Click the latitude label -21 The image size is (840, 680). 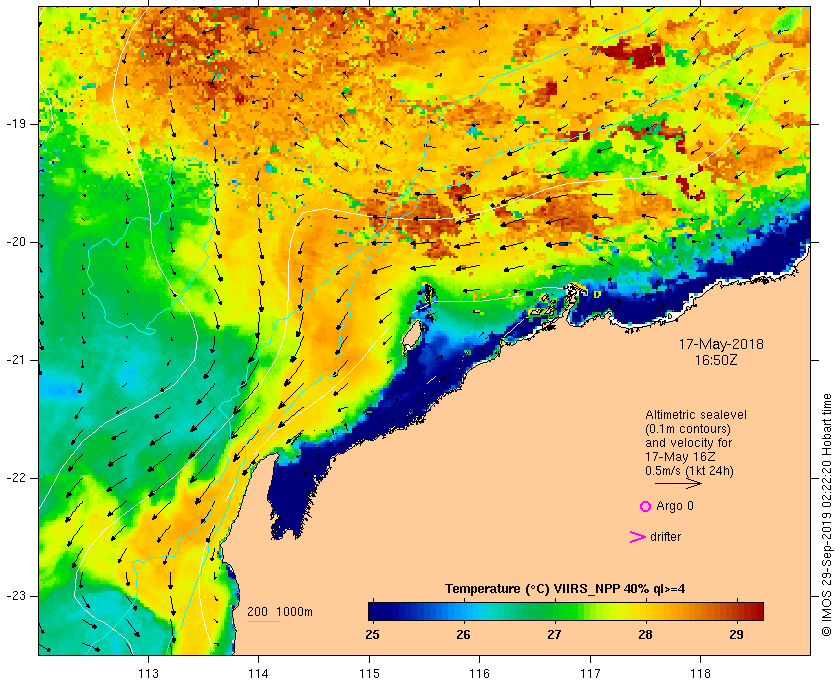tap(16, 360)
